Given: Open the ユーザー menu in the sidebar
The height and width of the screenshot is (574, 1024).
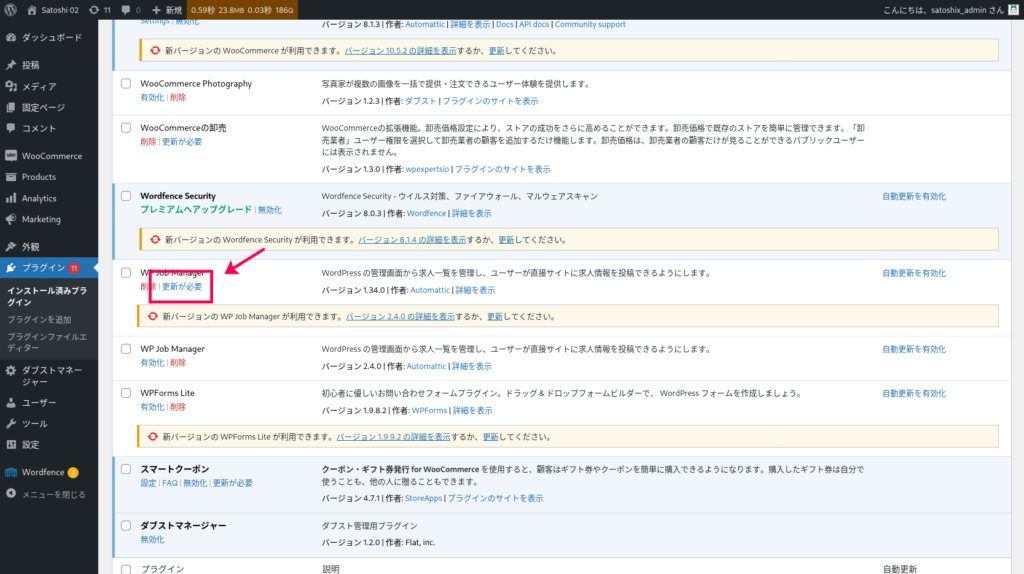Looking at the screenshot, I should (39, 402).
